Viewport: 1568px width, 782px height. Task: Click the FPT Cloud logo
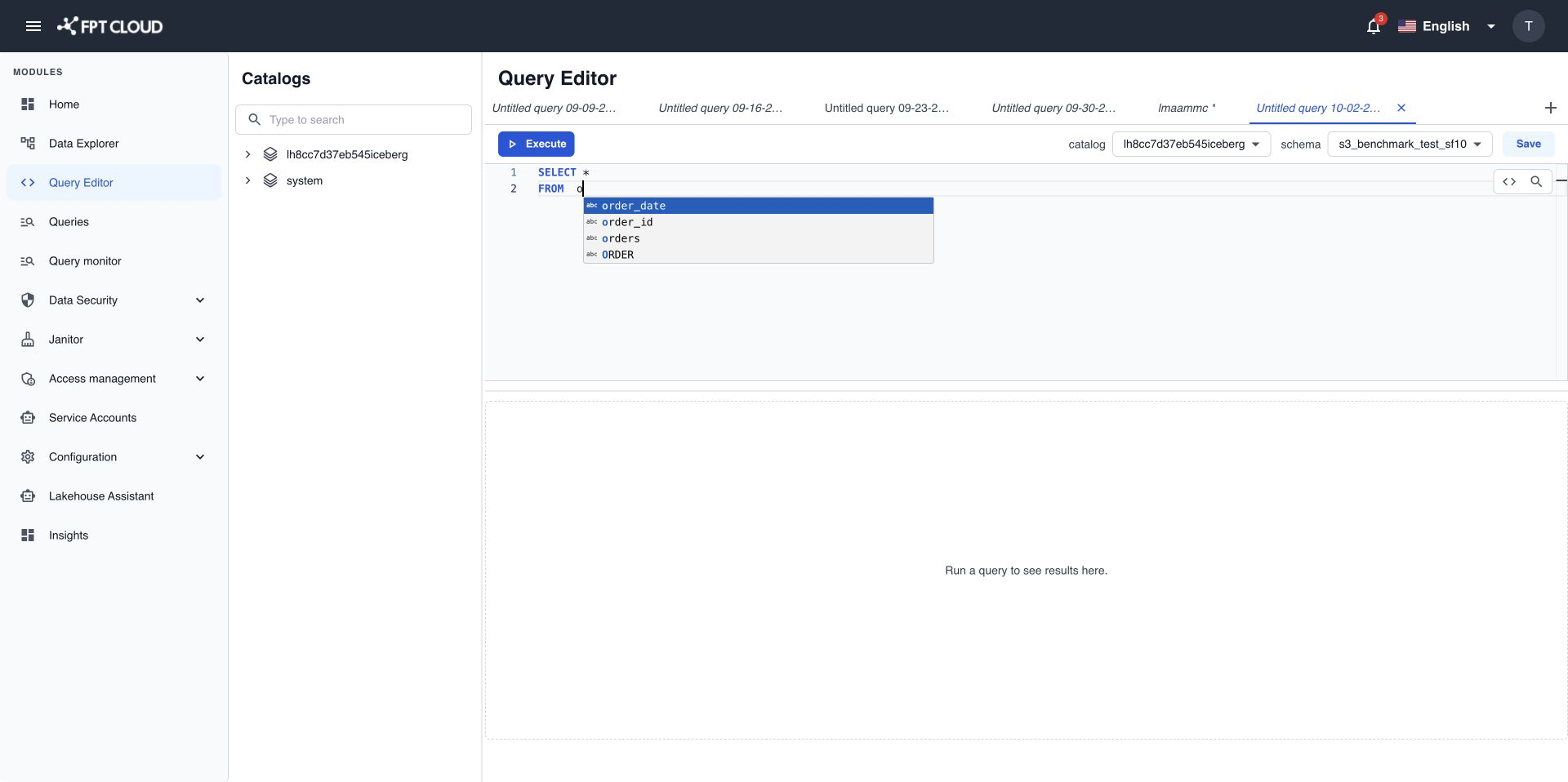point(109,26)
